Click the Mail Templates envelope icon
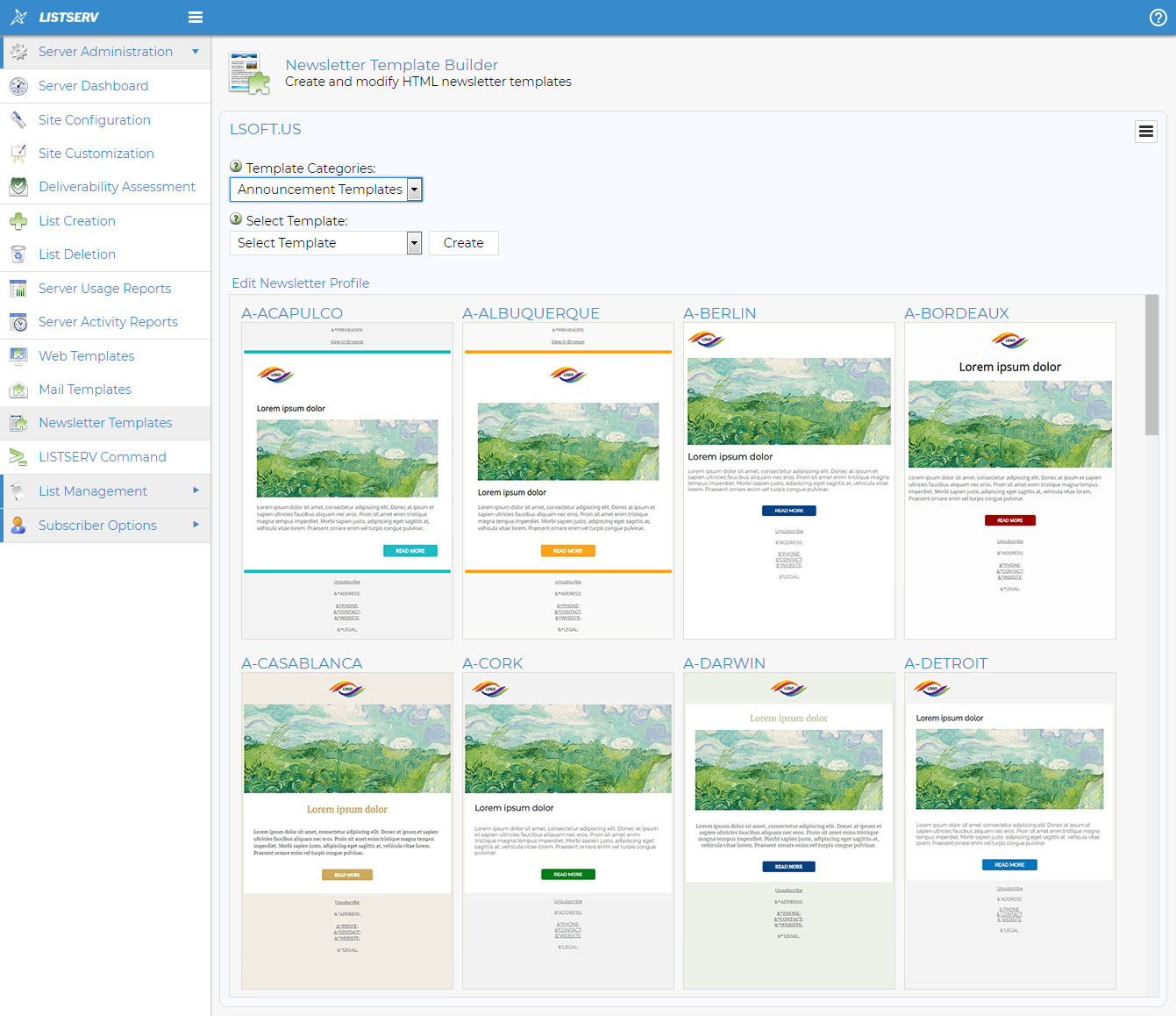 tap(18, 390)
